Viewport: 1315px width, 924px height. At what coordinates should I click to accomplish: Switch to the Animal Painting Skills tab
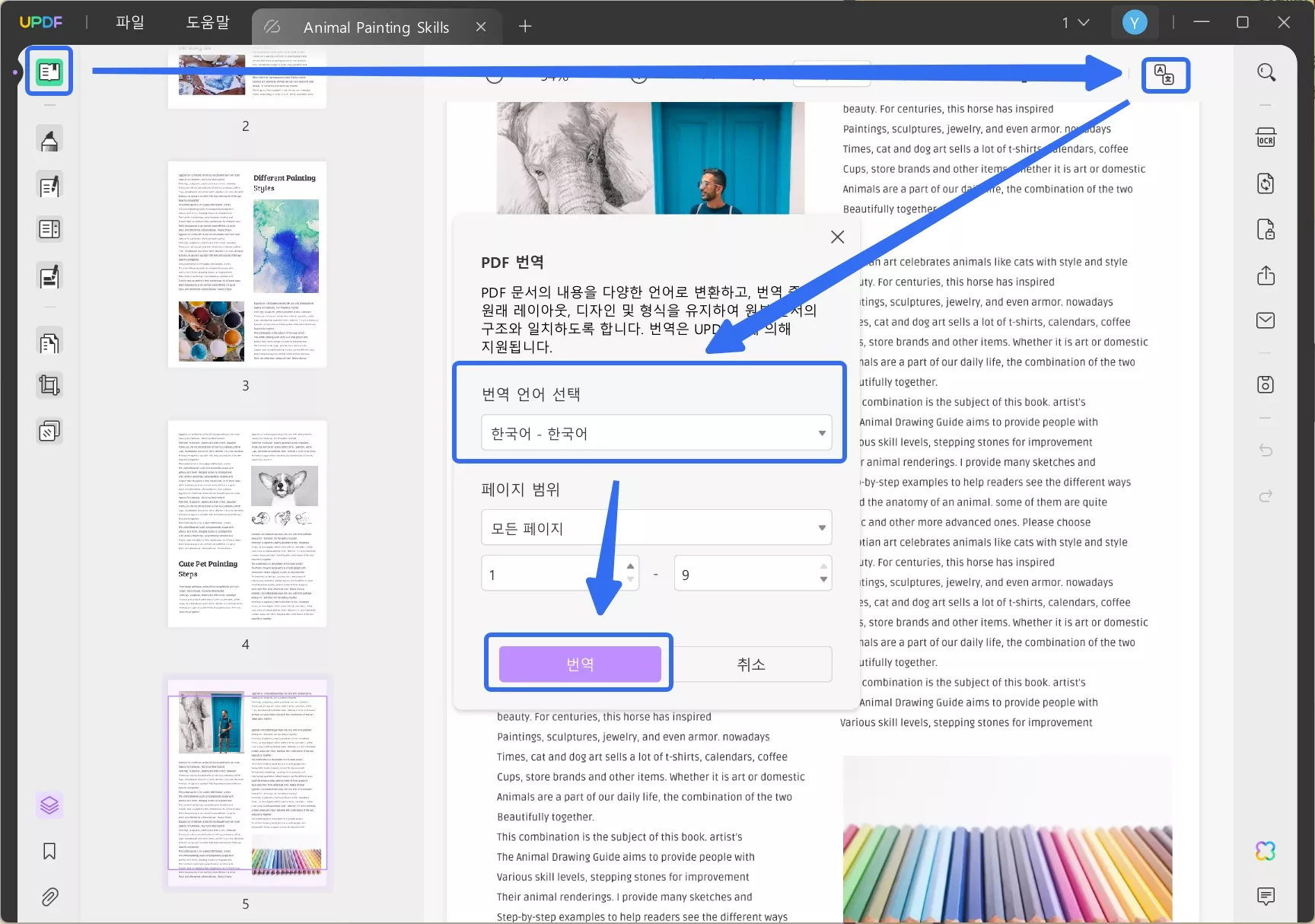(376, 27)
